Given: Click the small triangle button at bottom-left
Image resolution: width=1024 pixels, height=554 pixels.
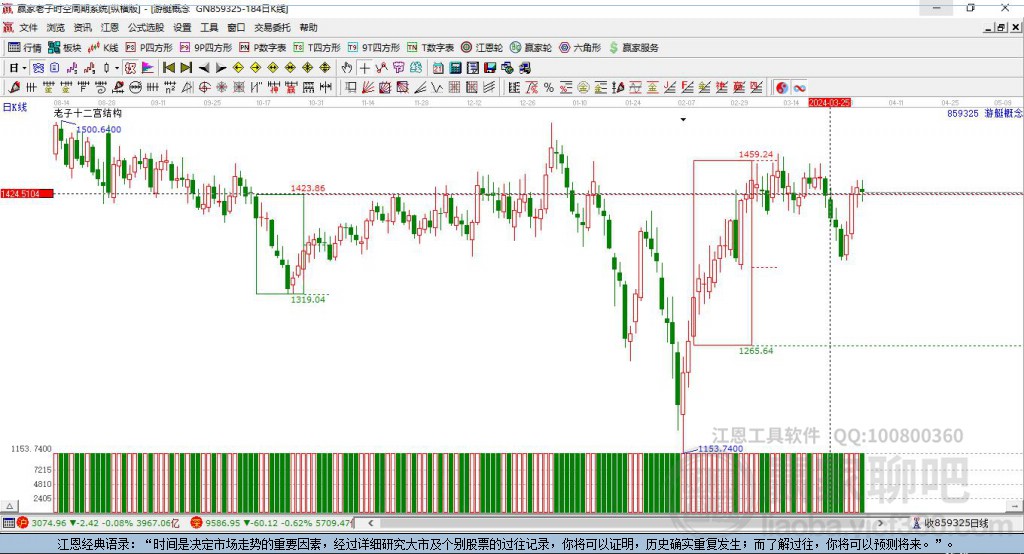Looking at the screenshot, I should (10, 506).
